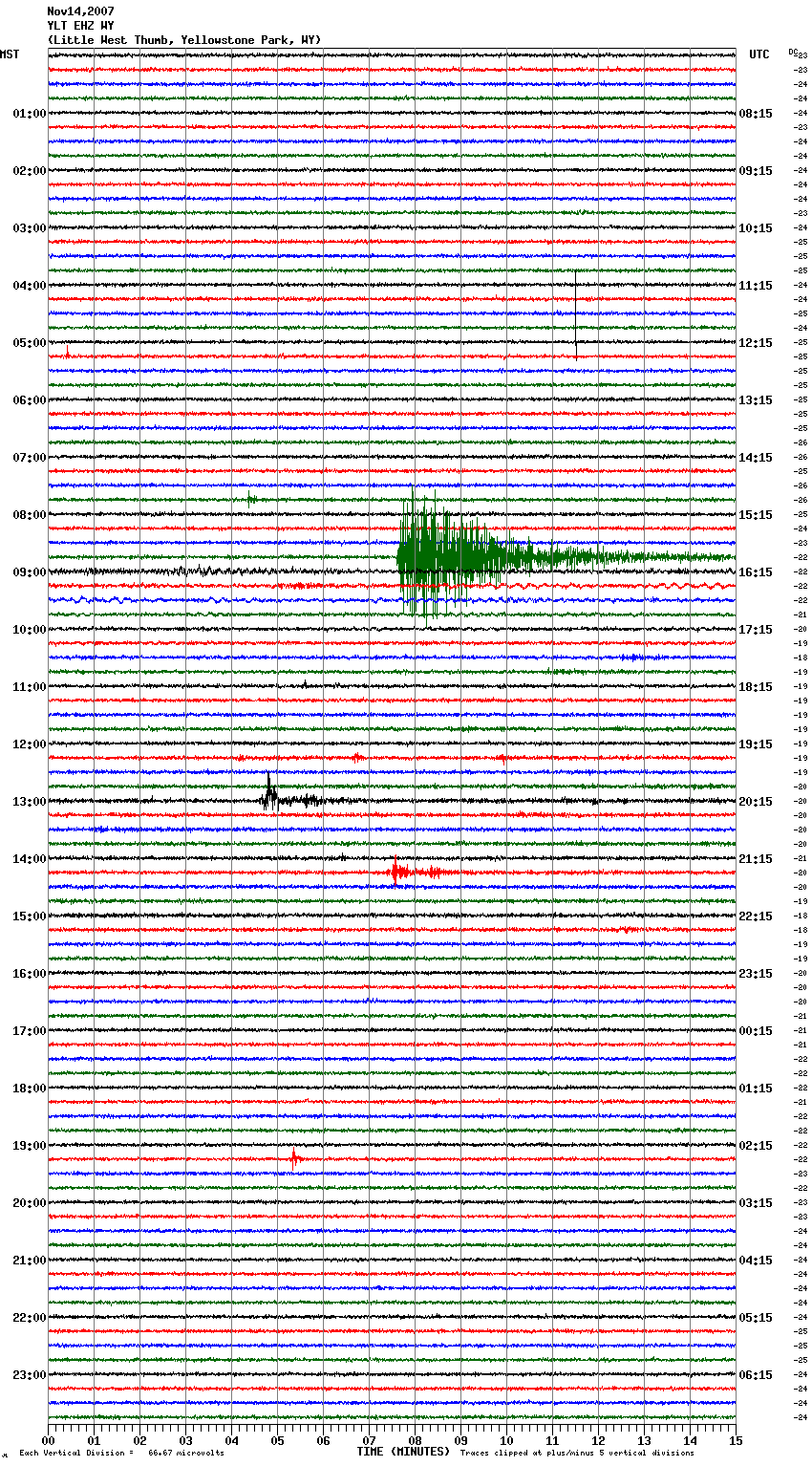This screenshot has height=1466, width=812.
Task: Click the 19:00 MST time label
Action: (x=30, y=1146)
